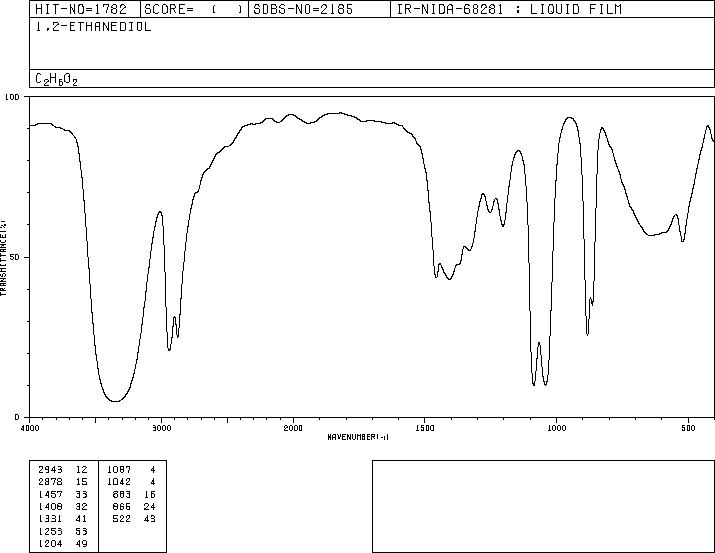The image size is (715, 553).
Task: Click the 100 mark on the transmittance axis
Action: pos(12,97)
